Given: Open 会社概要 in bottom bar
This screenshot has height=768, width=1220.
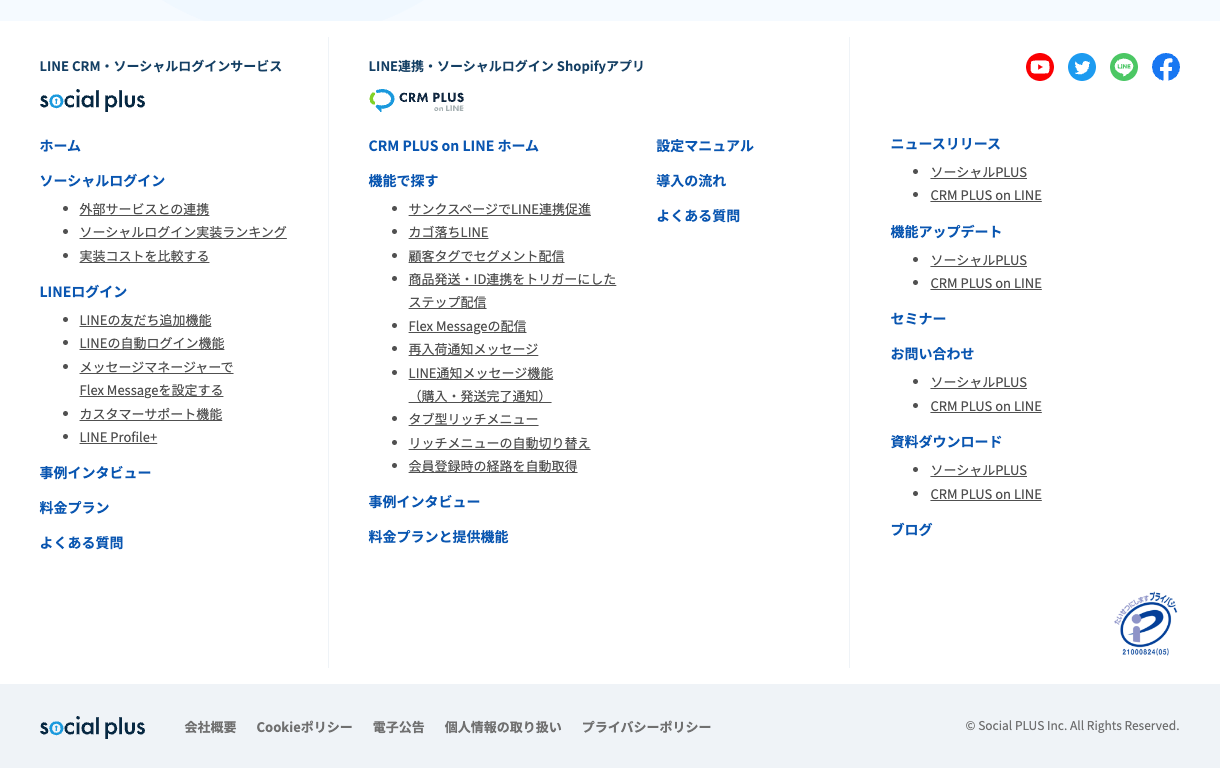Looking at the screenshot, I should 210,727.
